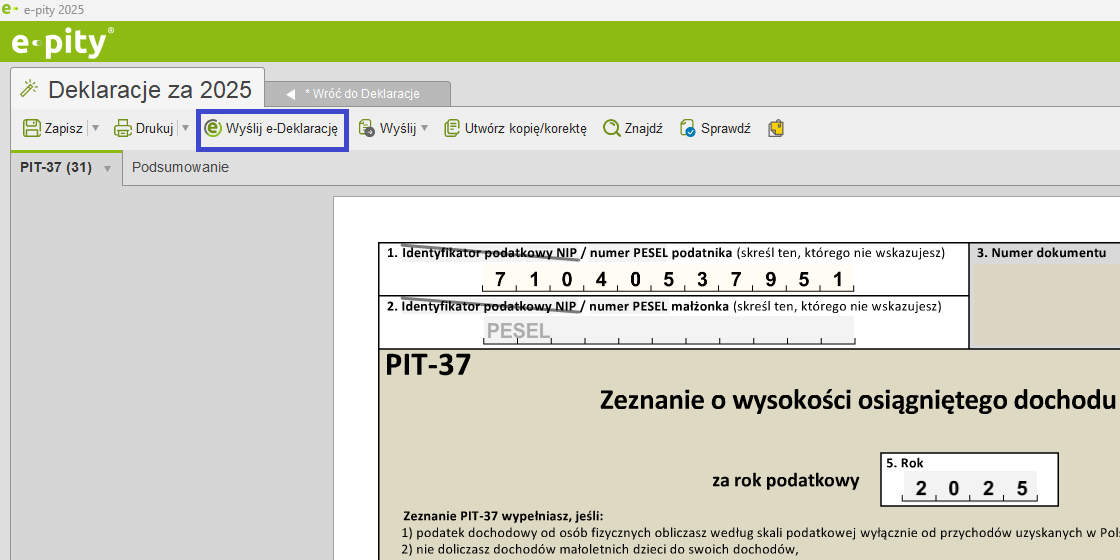The width and height of the screenshot is (1120, 560).
Task: Switch to the Podsumowanie tab
Action: (x=180, y=167)
